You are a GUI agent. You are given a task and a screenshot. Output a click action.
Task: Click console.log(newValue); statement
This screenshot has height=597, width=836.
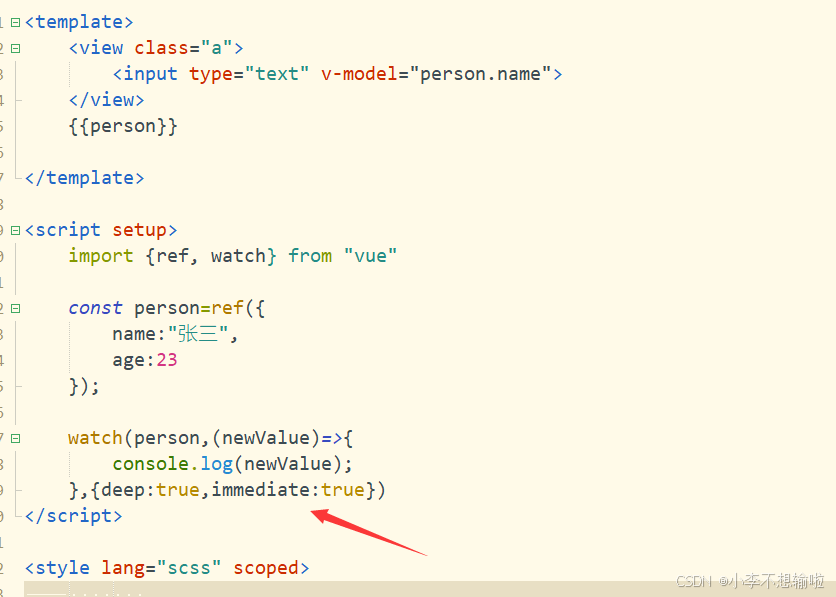pos(232,464)
